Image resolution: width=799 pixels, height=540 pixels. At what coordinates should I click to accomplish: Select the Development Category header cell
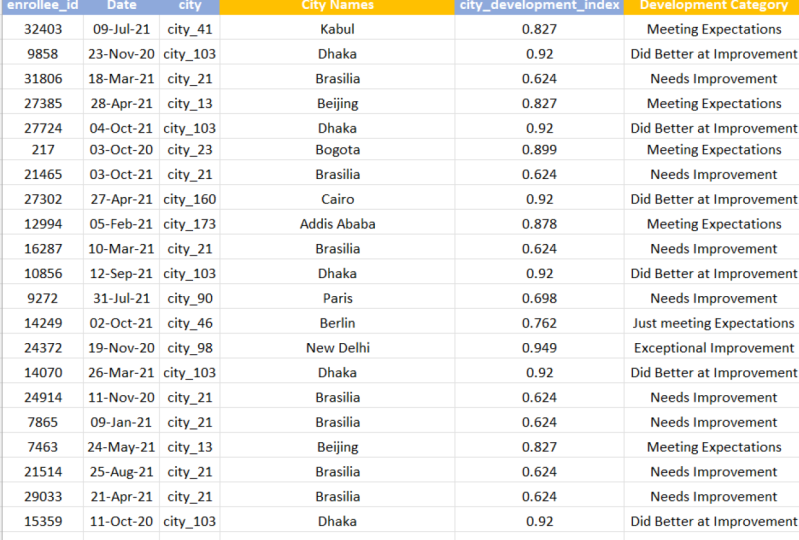coord(713,6)
